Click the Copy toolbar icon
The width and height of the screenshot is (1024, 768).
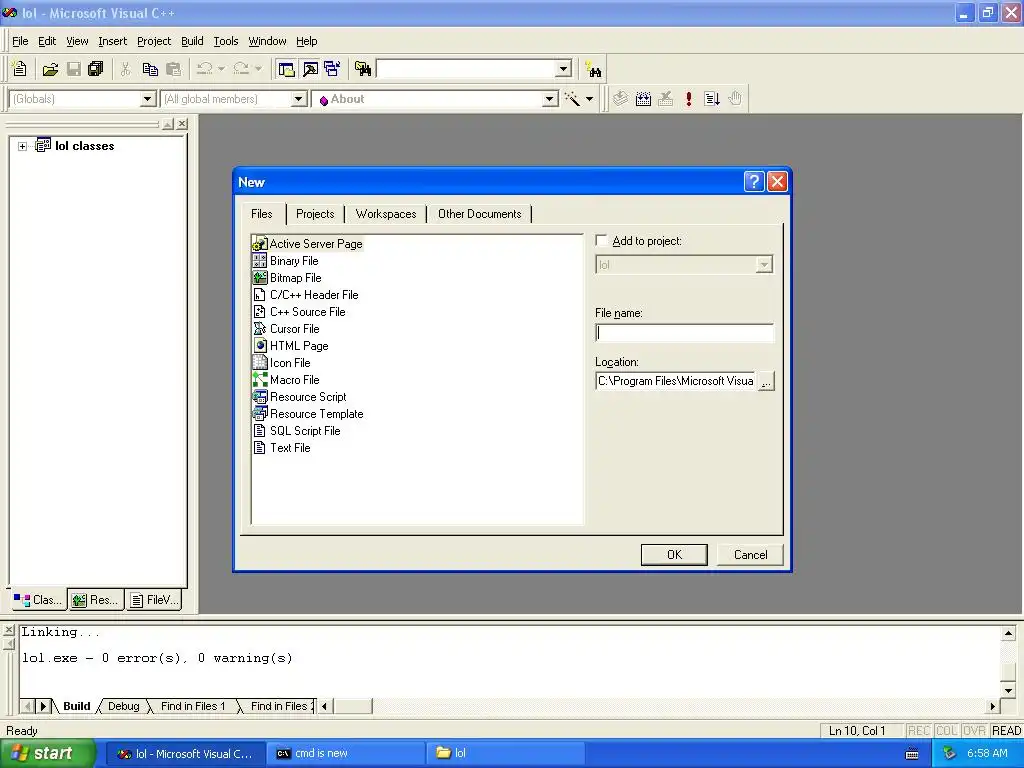tap(150, 69)
